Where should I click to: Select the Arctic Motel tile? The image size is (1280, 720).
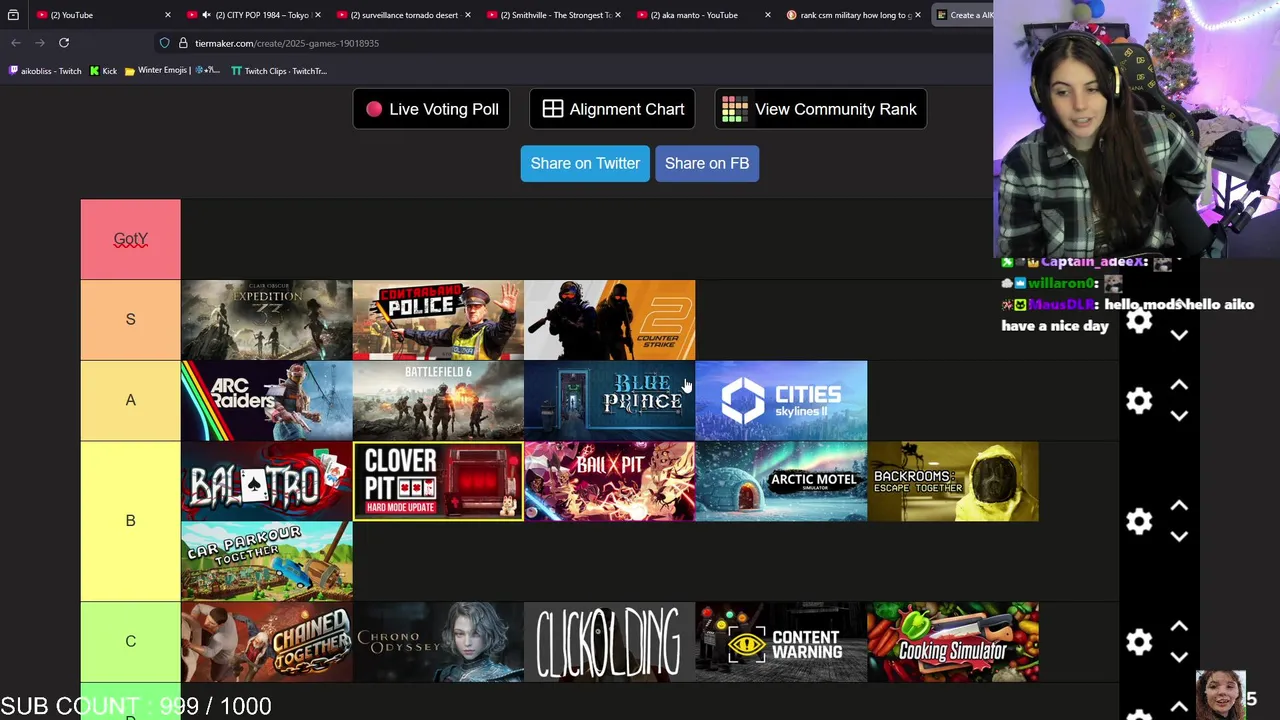click(x=781, y=481)
